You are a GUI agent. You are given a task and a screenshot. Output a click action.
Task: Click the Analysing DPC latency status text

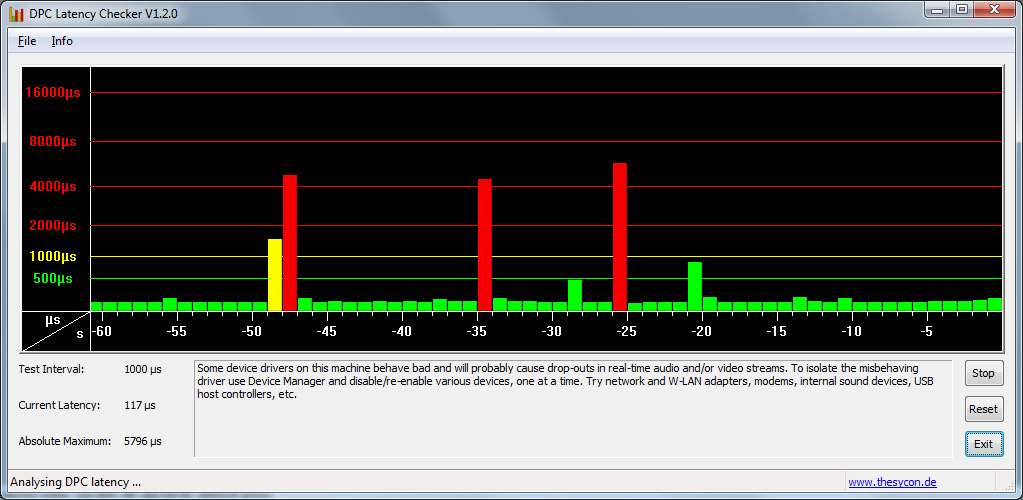point(76,482)
